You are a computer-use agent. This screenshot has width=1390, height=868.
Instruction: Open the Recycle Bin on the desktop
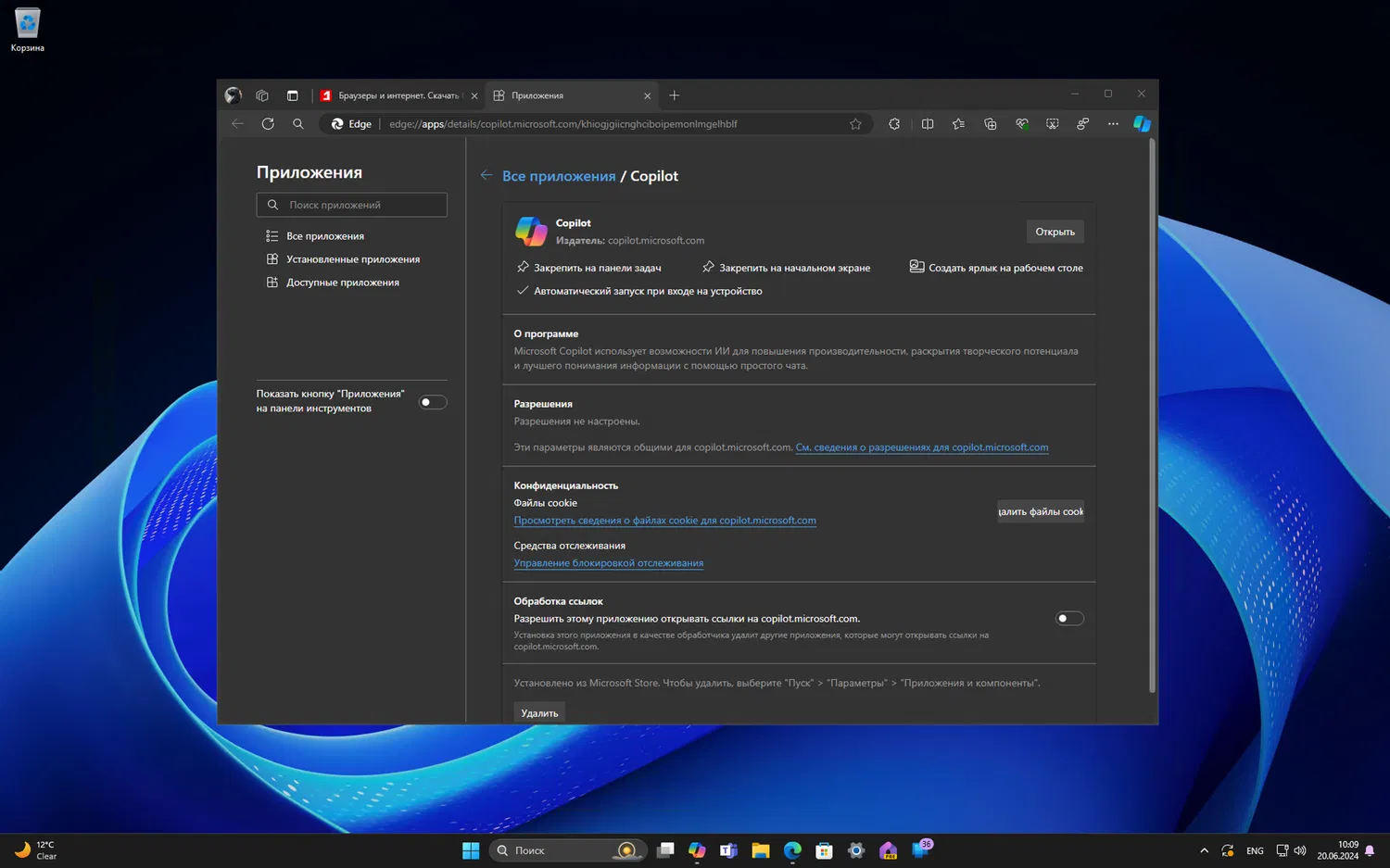point(28,29)
